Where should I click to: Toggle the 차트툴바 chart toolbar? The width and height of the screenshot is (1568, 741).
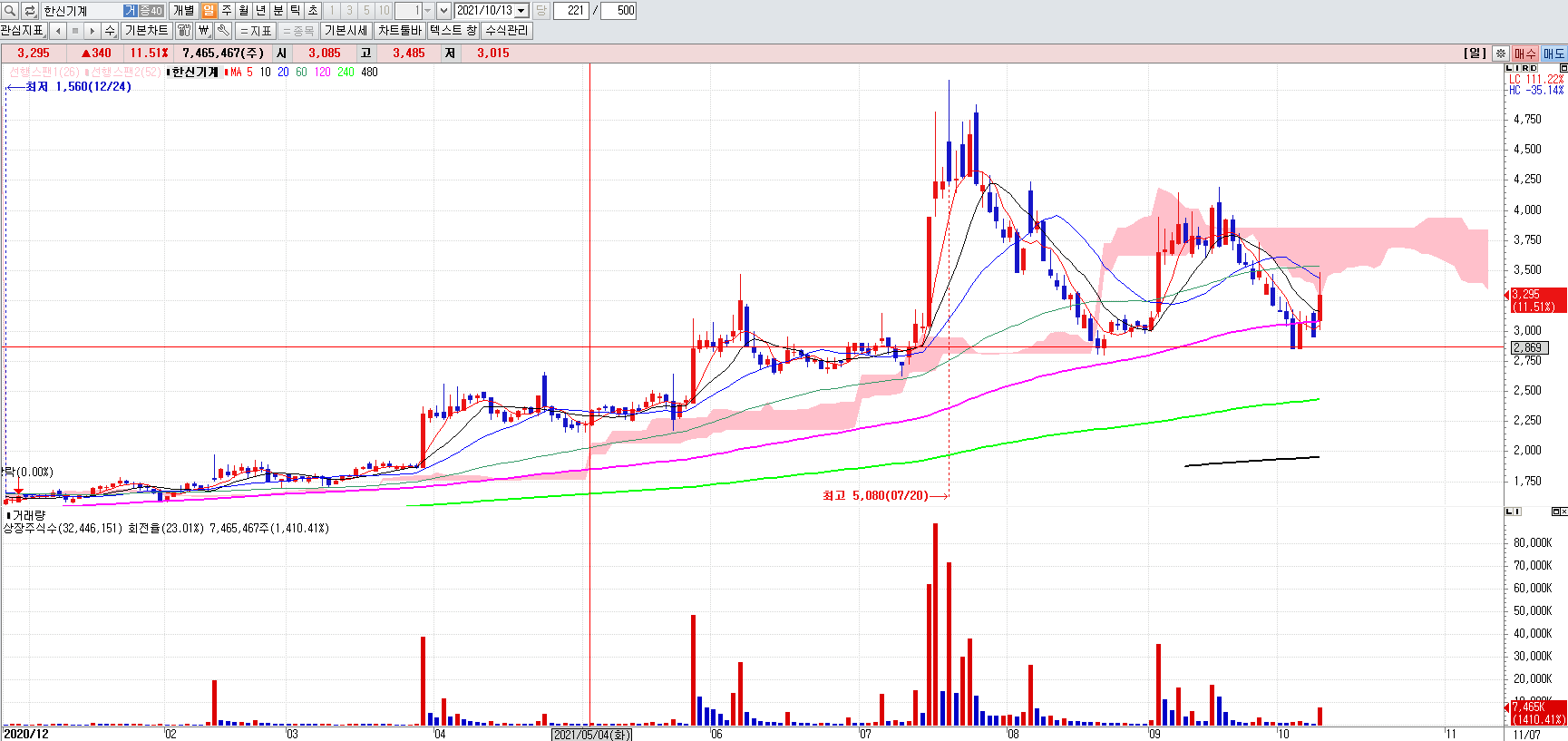(400, 30)
